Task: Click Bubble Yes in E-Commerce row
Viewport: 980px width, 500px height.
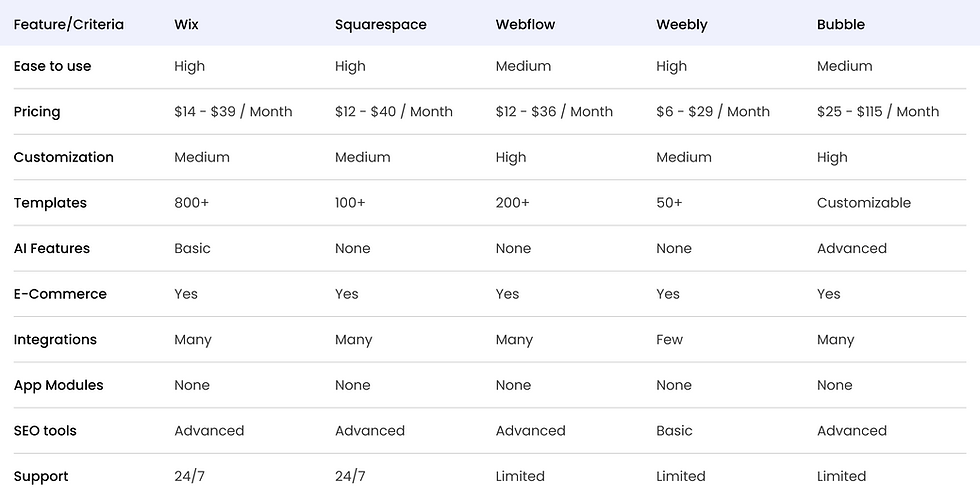Action: click(828, 294)
